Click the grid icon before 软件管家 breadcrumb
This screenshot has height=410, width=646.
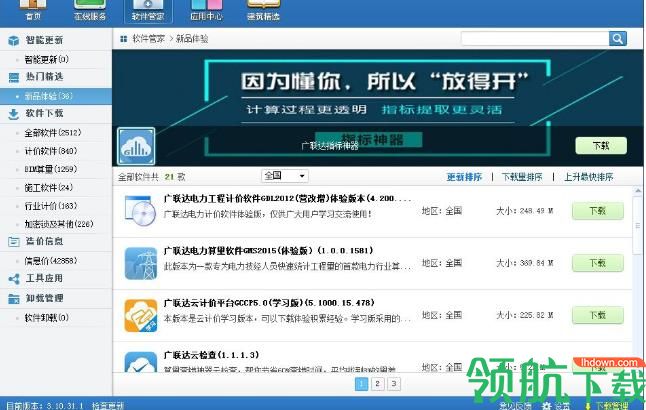coord(123,39)
